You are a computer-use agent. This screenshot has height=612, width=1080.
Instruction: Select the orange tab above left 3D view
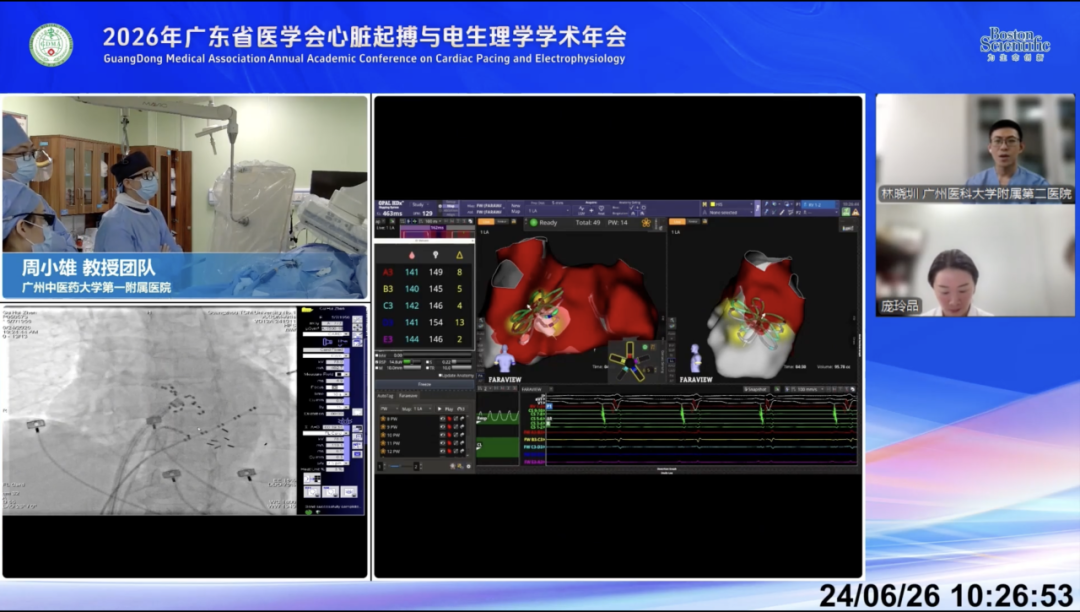pos(486,222)
